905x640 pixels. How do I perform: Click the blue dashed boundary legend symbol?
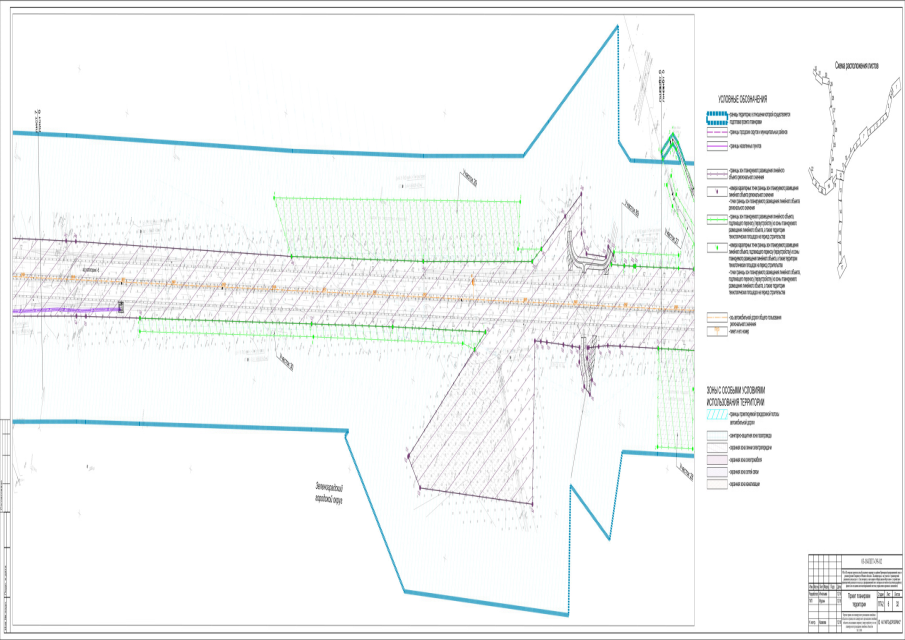click(x=715, y=118)
